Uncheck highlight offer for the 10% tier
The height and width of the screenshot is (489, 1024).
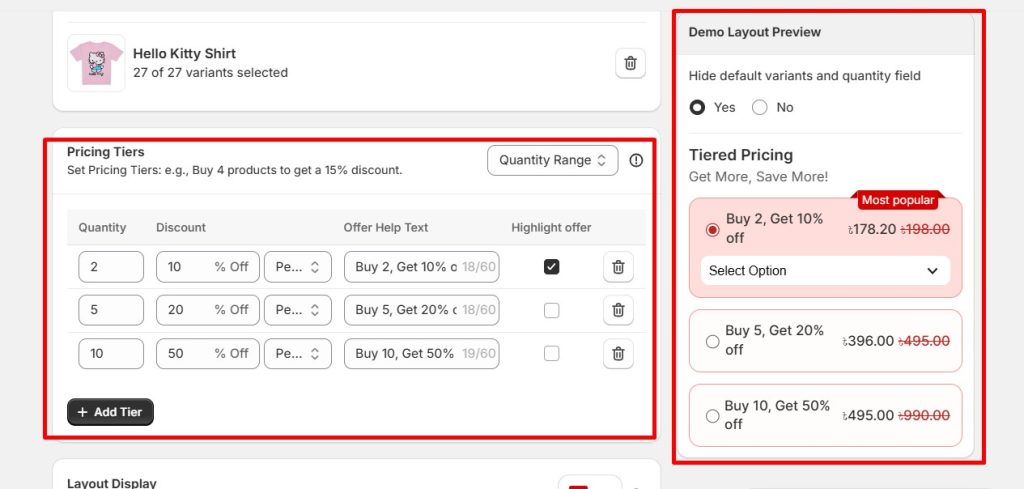(x=552, y=267)
